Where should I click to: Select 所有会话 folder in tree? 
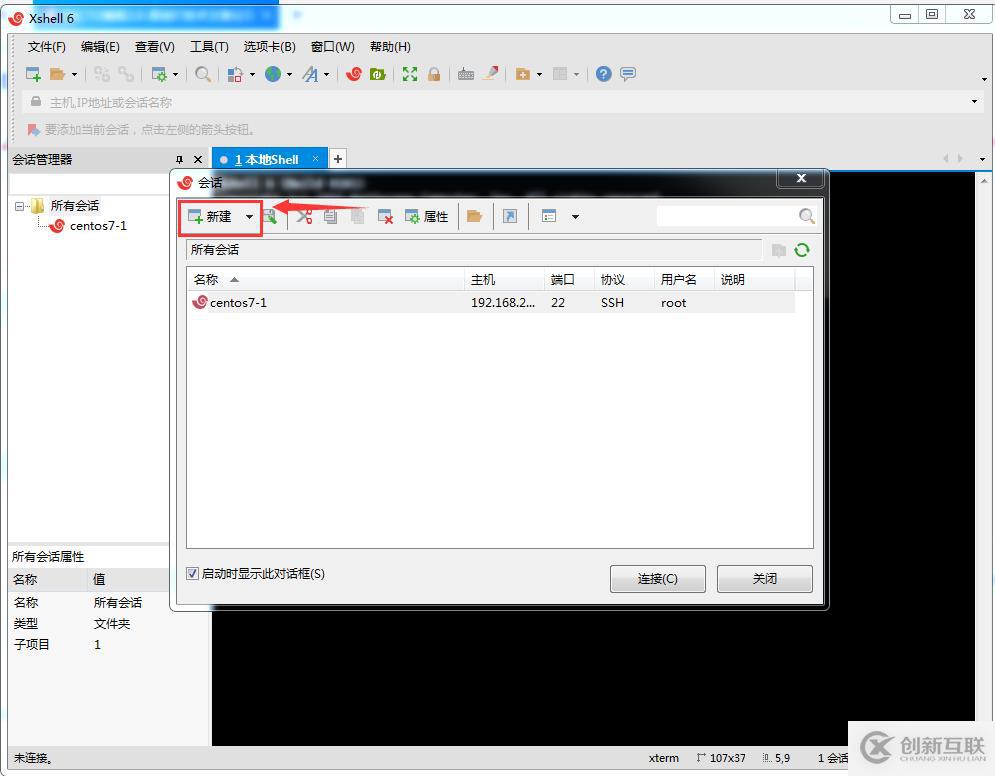(x=66, y=206)
